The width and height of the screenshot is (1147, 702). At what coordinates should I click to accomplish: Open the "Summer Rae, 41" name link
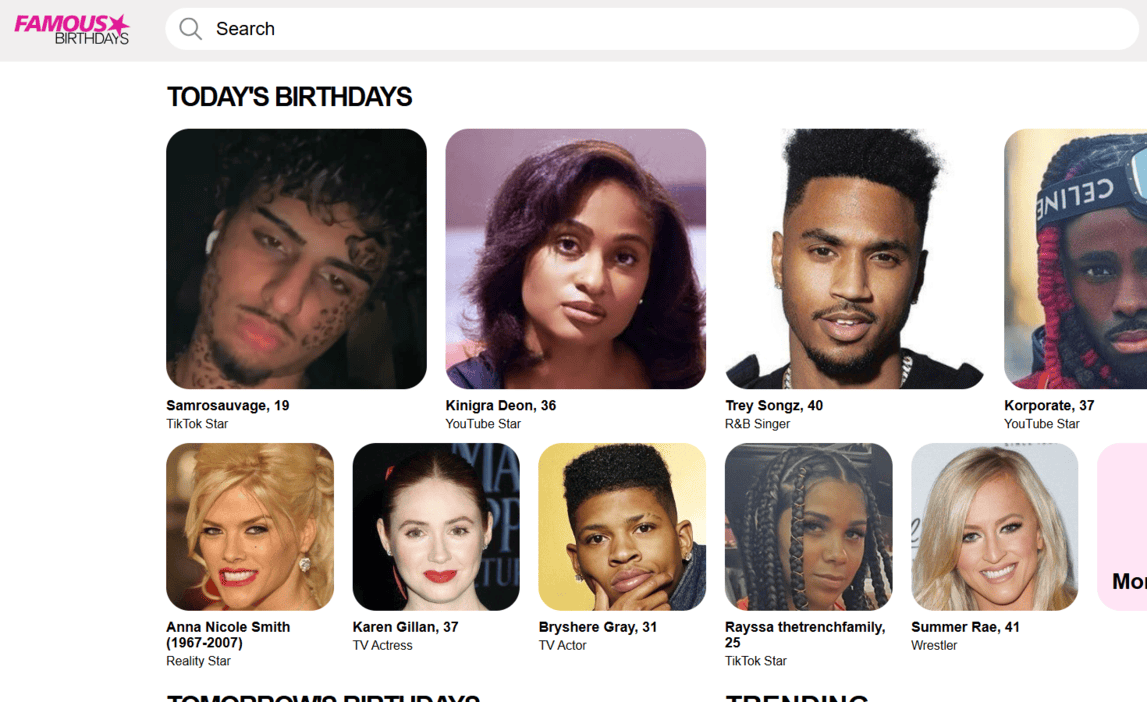click(x=965, y=627)
